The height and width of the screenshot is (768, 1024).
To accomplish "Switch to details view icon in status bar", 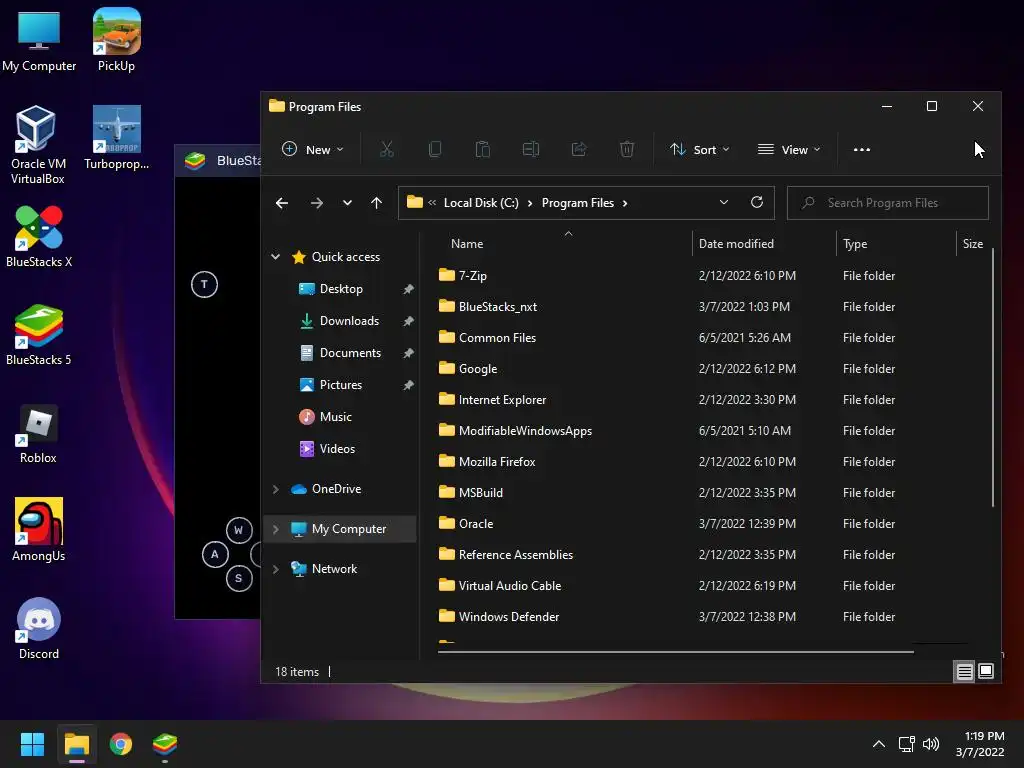I will tap(965, 671).
